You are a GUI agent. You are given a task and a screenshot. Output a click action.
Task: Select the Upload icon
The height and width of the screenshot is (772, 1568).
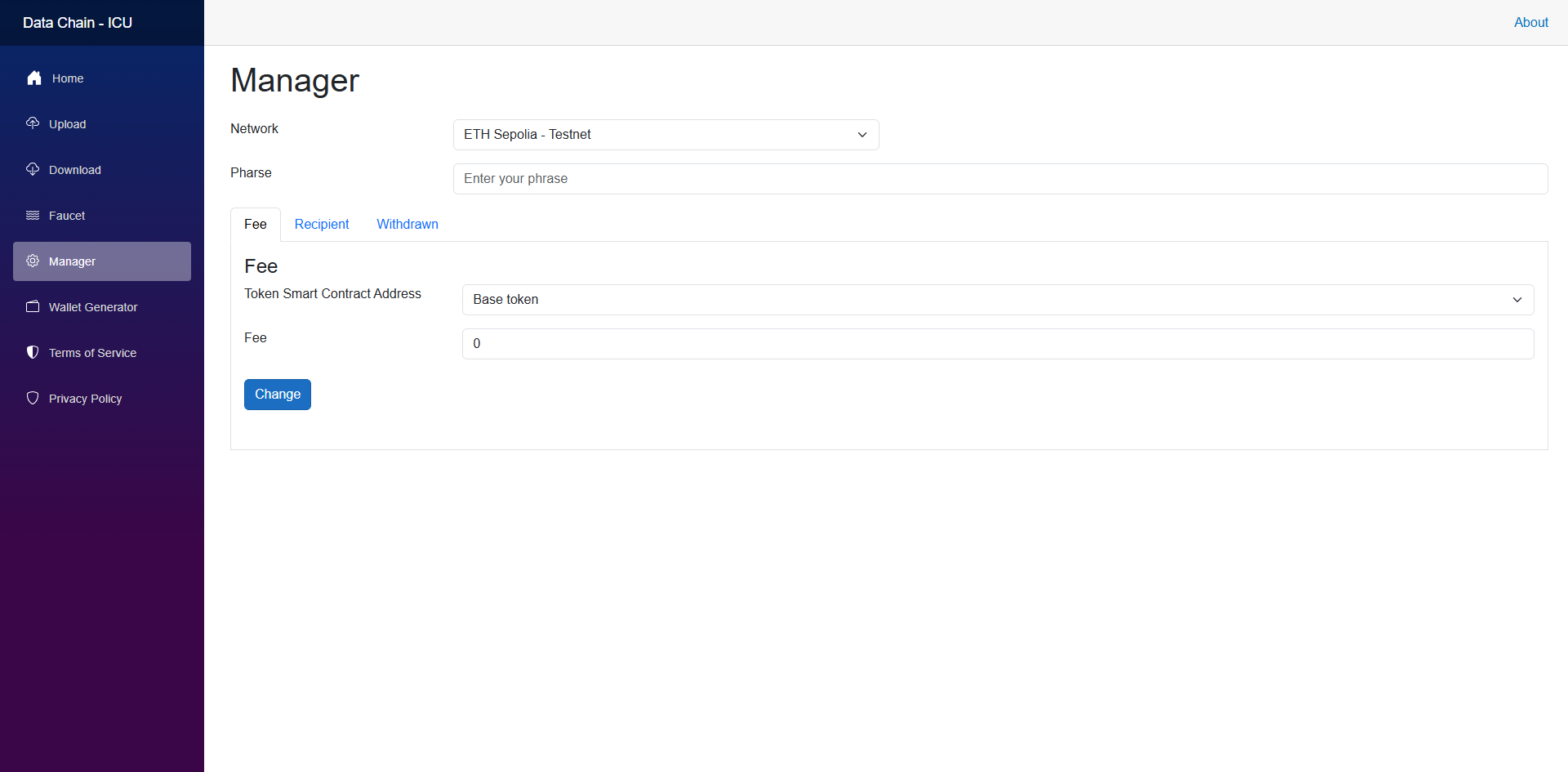pos(32,123)
